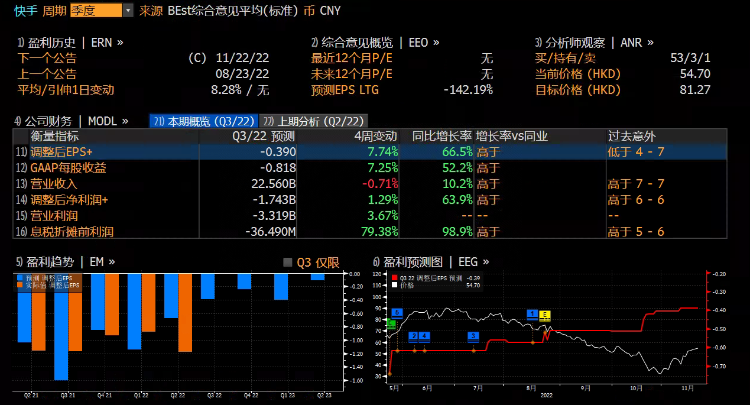The height and width of the screenshot is (405, 750).
Task: Click the blue Q2 23 forecast bar
Action: point(318,277)
